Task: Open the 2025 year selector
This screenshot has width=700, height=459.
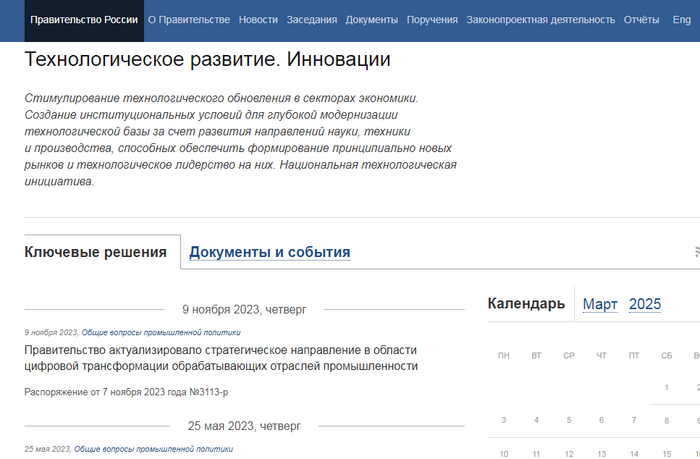Action: coord(645,304)
